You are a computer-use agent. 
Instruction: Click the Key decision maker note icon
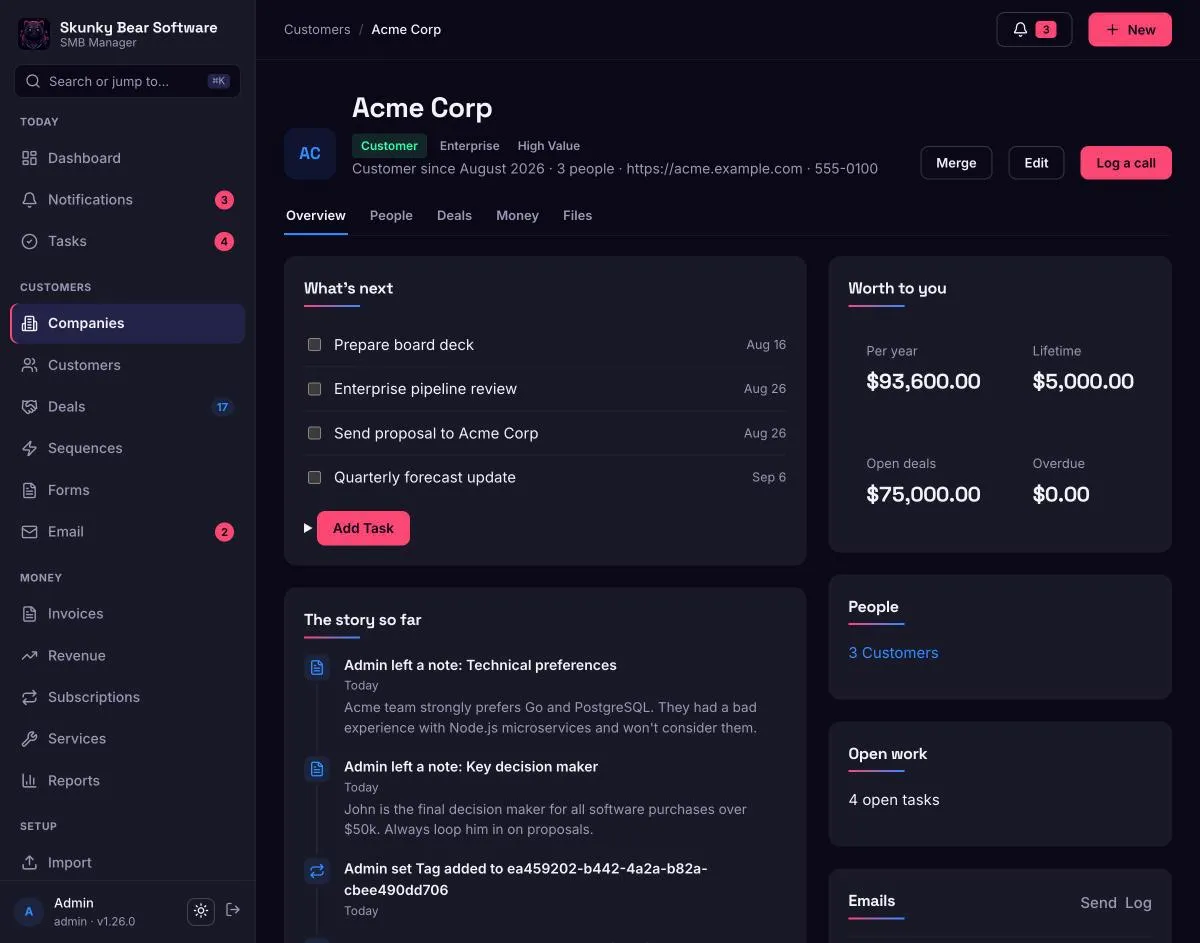pos(317,769)
